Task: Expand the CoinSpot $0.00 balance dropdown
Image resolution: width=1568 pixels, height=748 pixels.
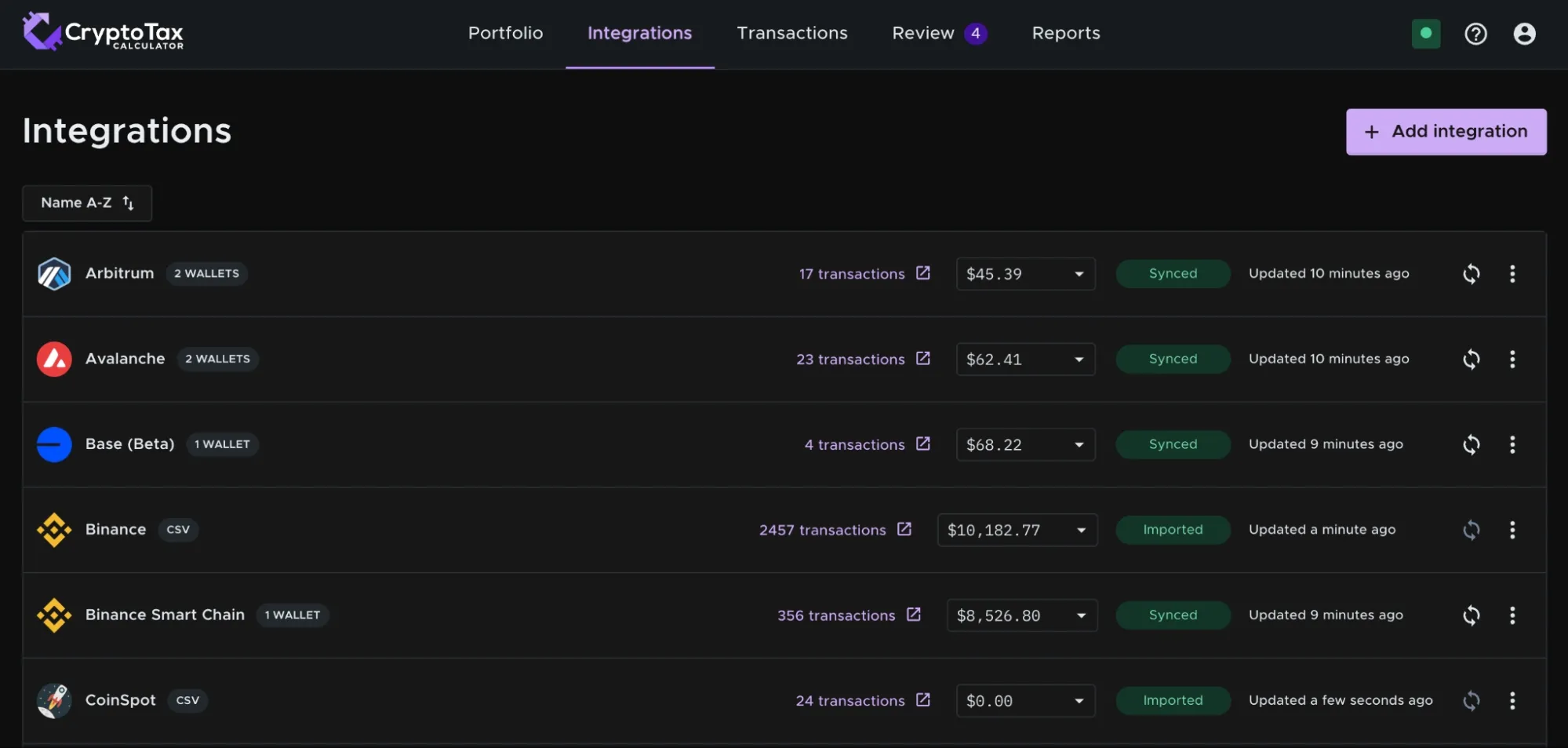Action: click(1025, 701)
